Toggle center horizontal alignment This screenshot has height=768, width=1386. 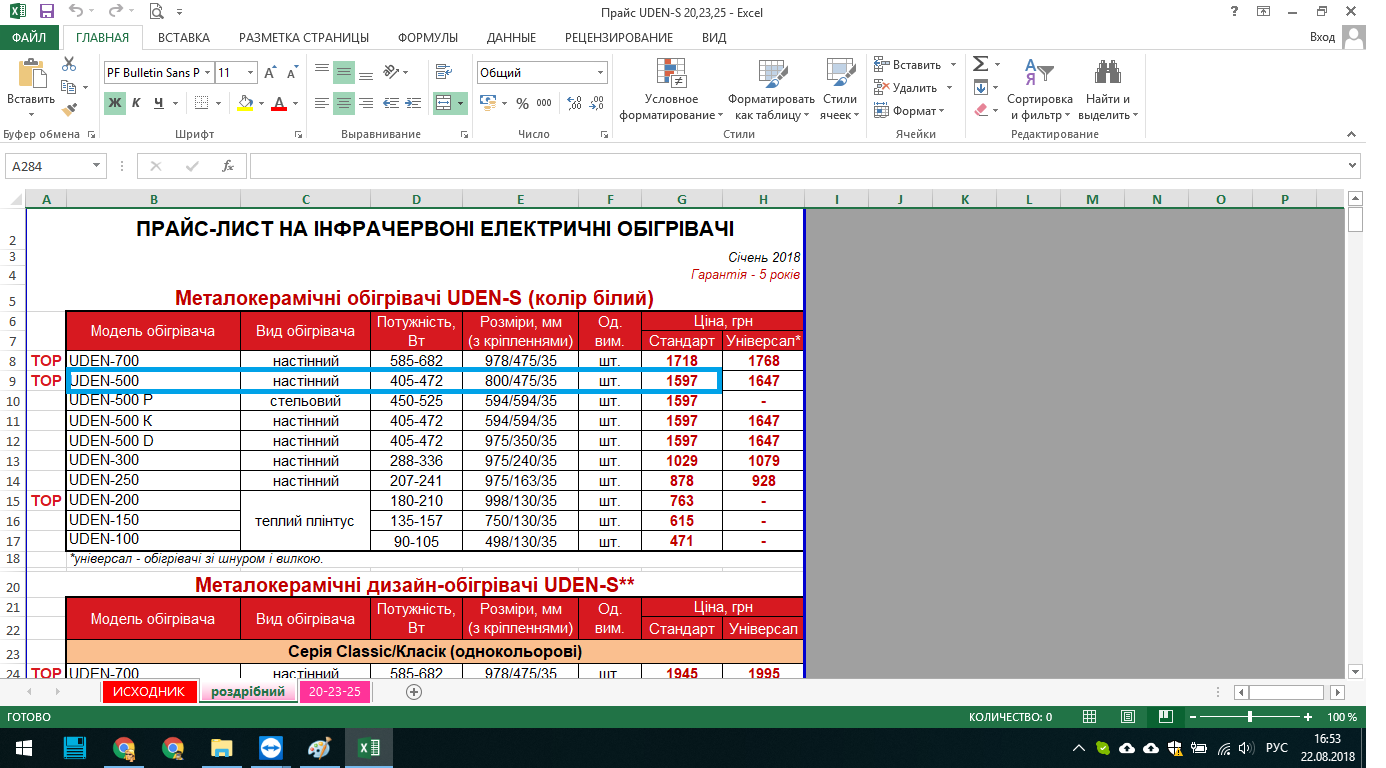tap(344, 103)
